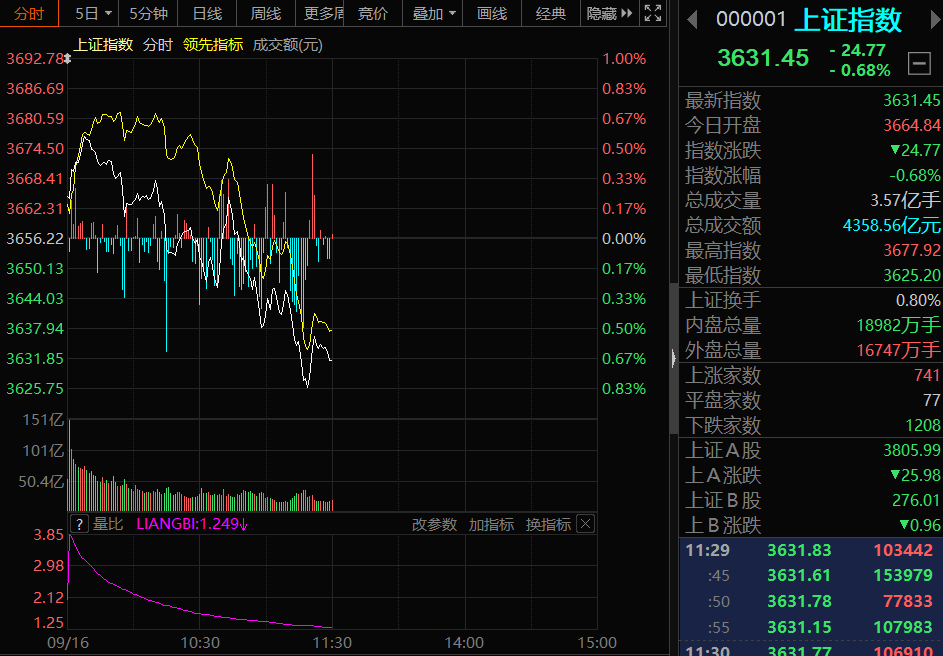
Task: Switch to the 周线 weekly chart tab
Action: (265, 14)
